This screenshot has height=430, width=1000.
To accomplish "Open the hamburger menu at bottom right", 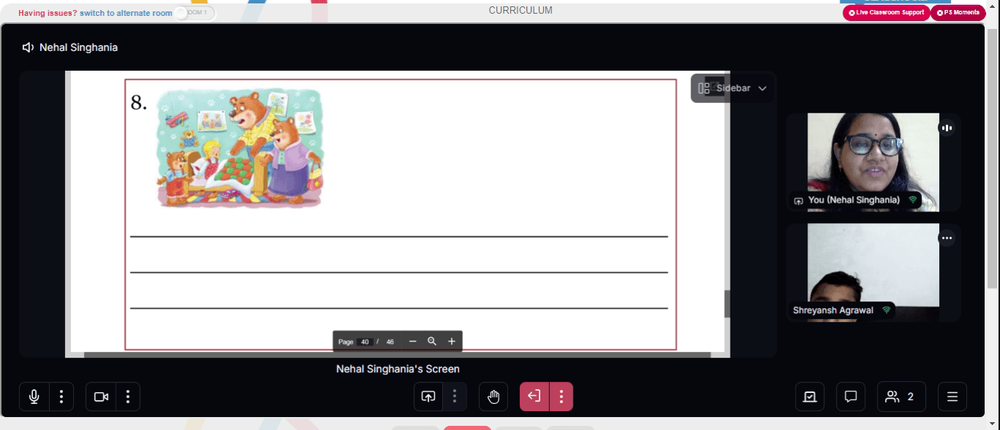I will (x=952, y=397).
